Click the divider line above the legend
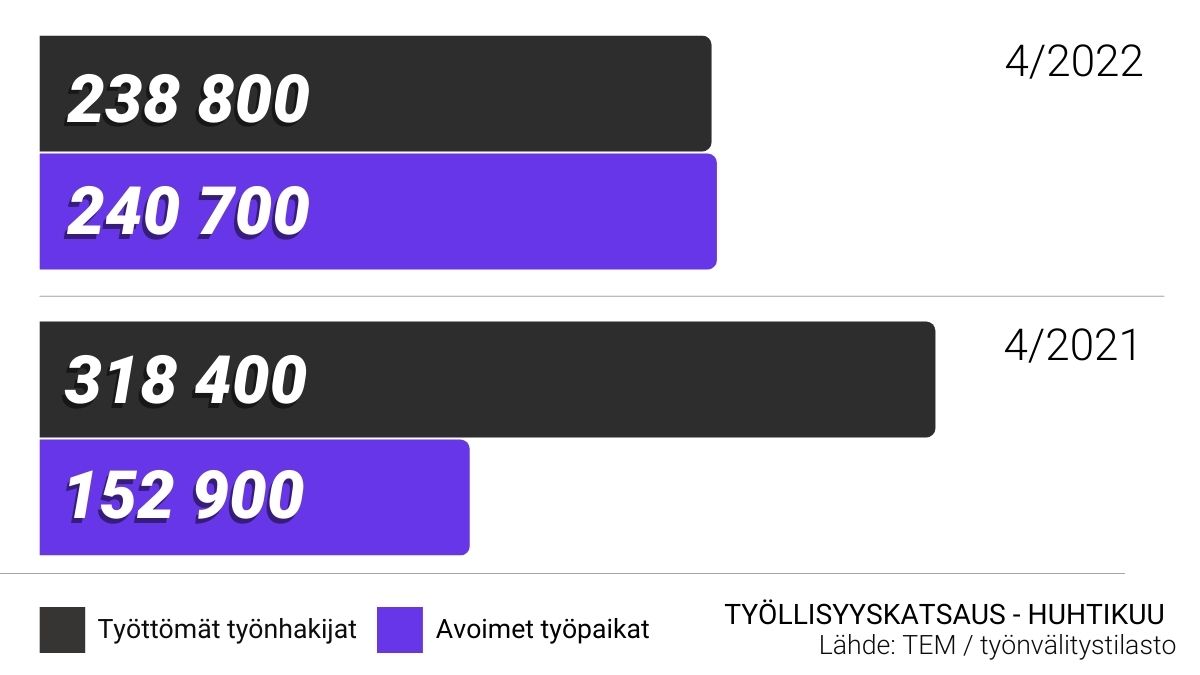 point(562,573)
